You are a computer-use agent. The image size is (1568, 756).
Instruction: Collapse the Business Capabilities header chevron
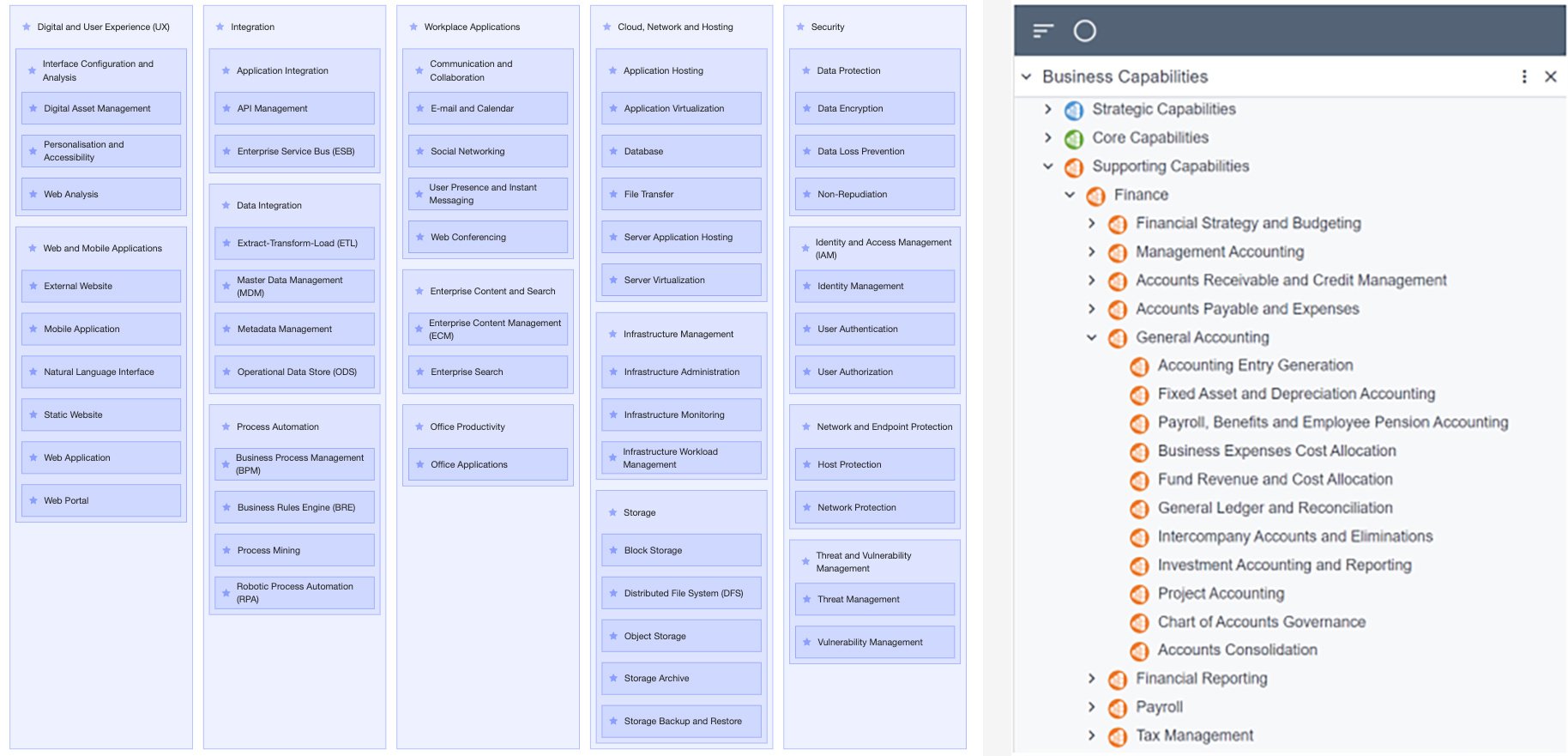coord(1026,76)
